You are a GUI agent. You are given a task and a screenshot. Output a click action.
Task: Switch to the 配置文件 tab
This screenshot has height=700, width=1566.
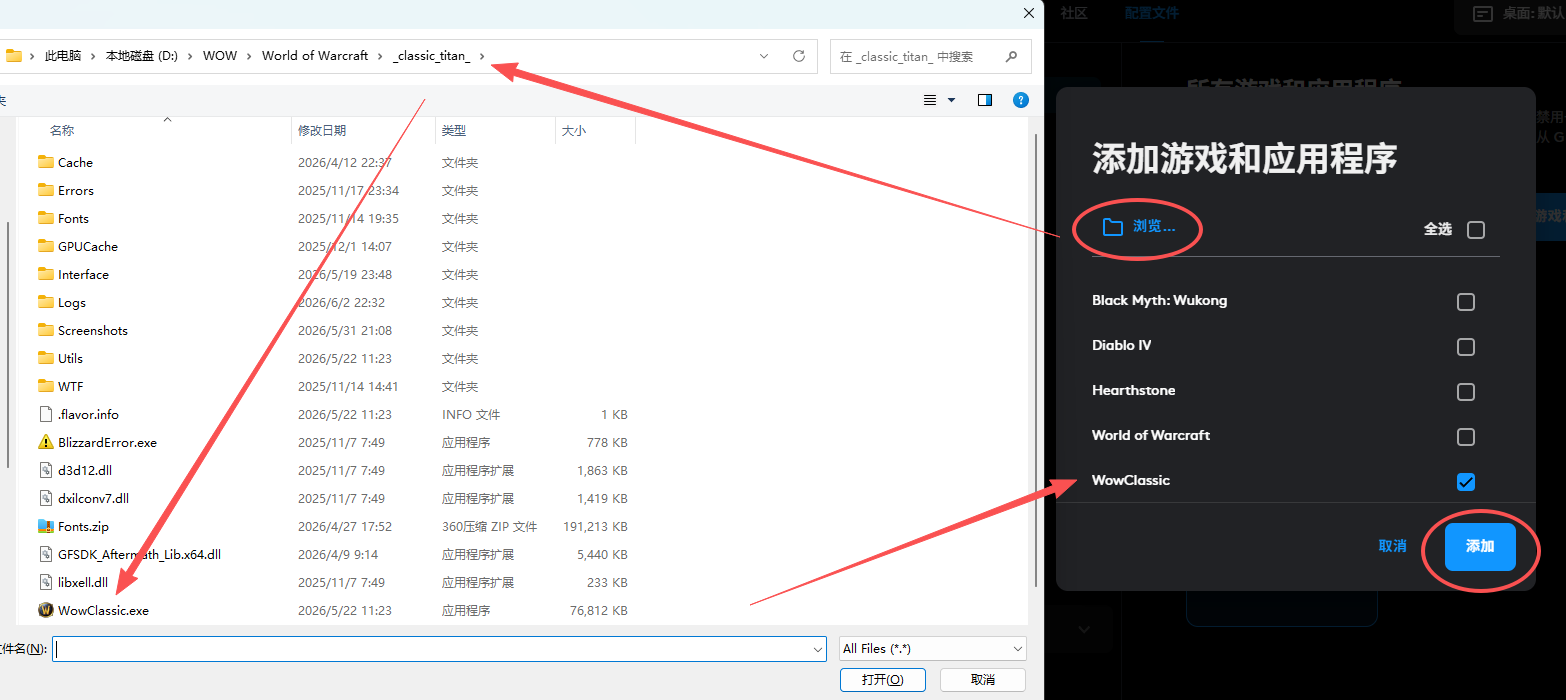(x=1151, y=13)
